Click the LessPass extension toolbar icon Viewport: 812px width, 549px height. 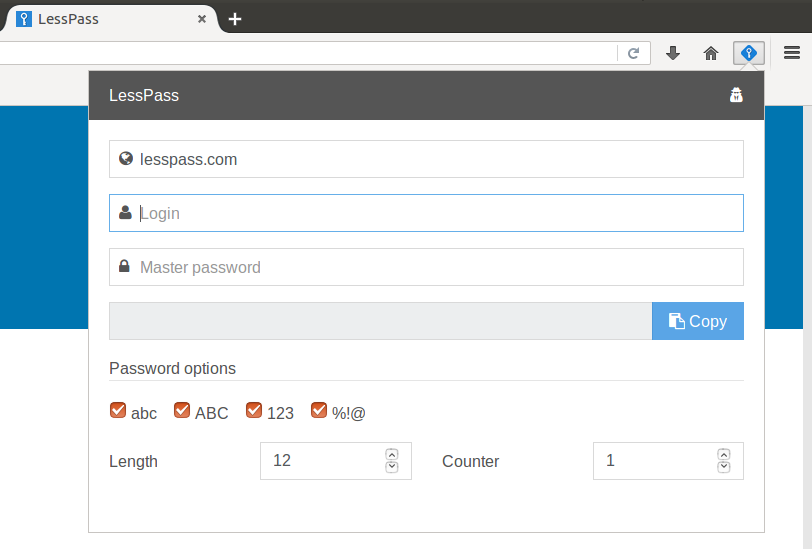click(748, 53)
